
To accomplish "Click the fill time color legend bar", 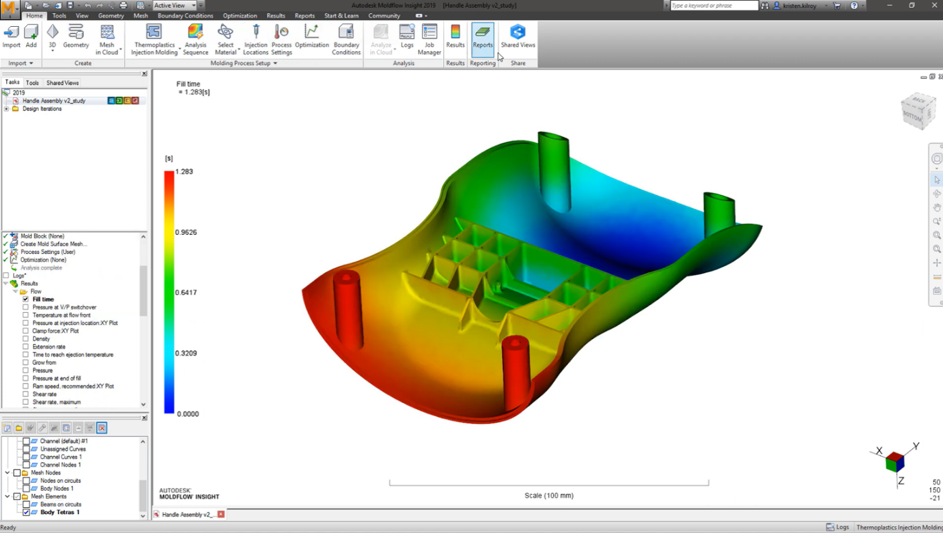I will [169, 292].
